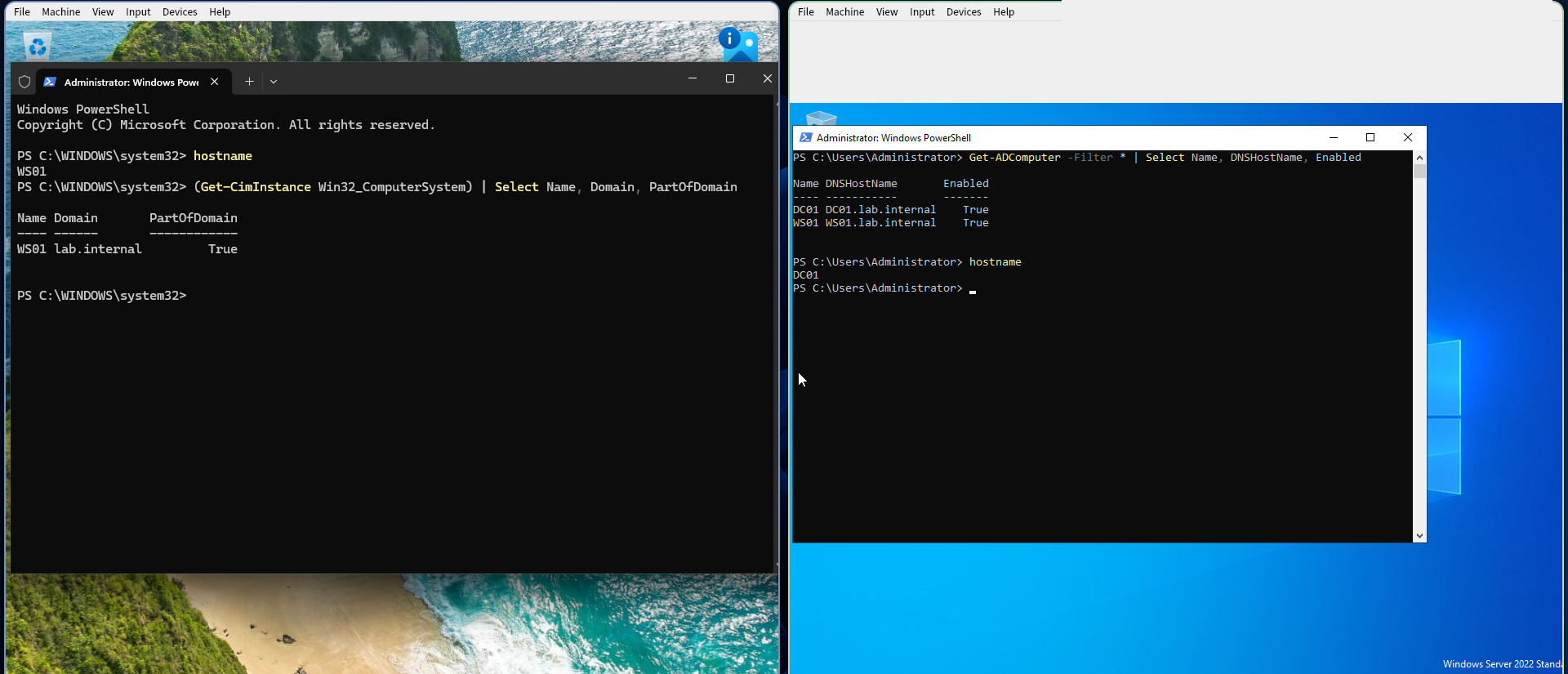Maximize the Windows Terminal window
This screenshot has width=1568, height=674.
pyautogui.click(x=730, y=78)
